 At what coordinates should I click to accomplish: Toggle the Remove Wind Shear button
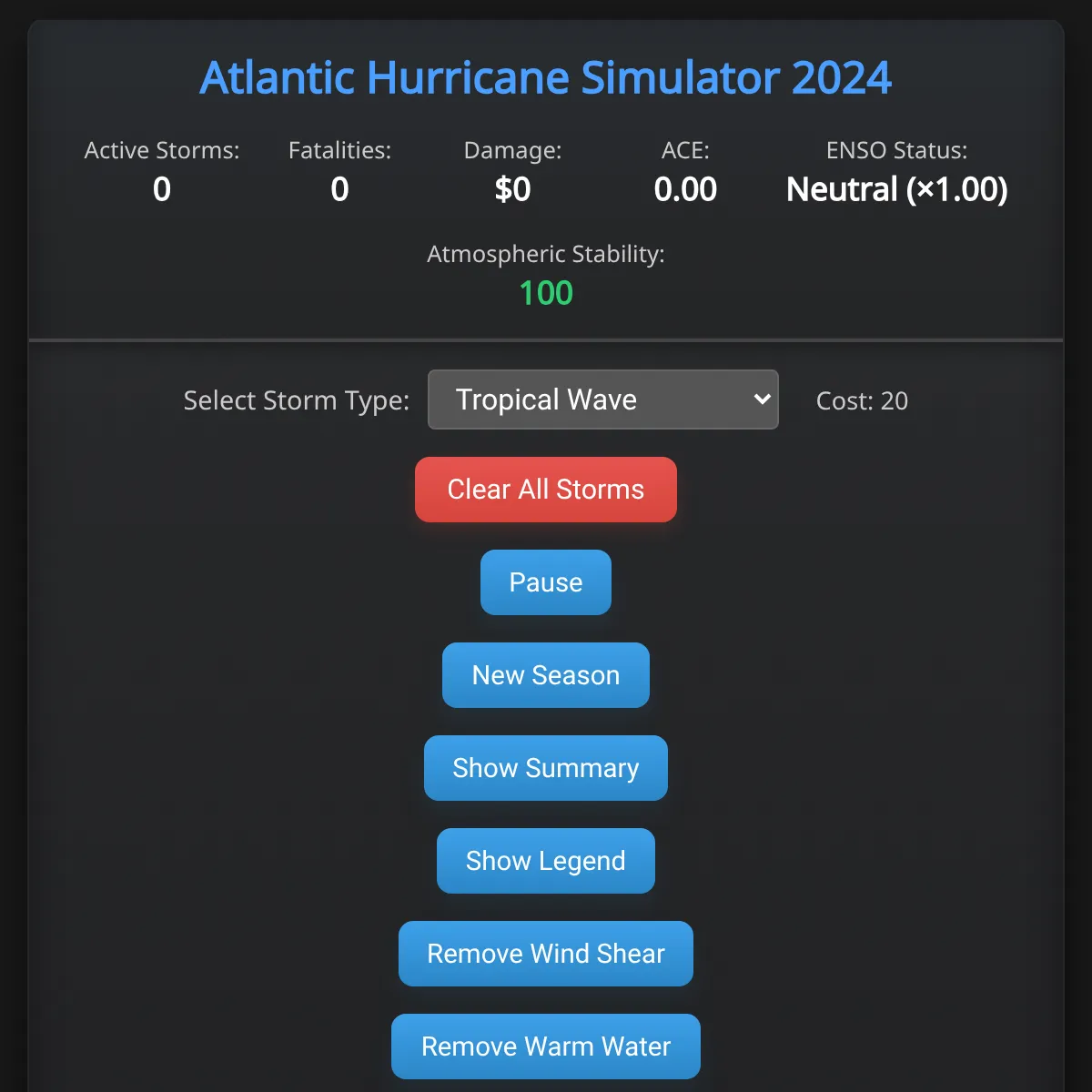[x=546, y=954]
